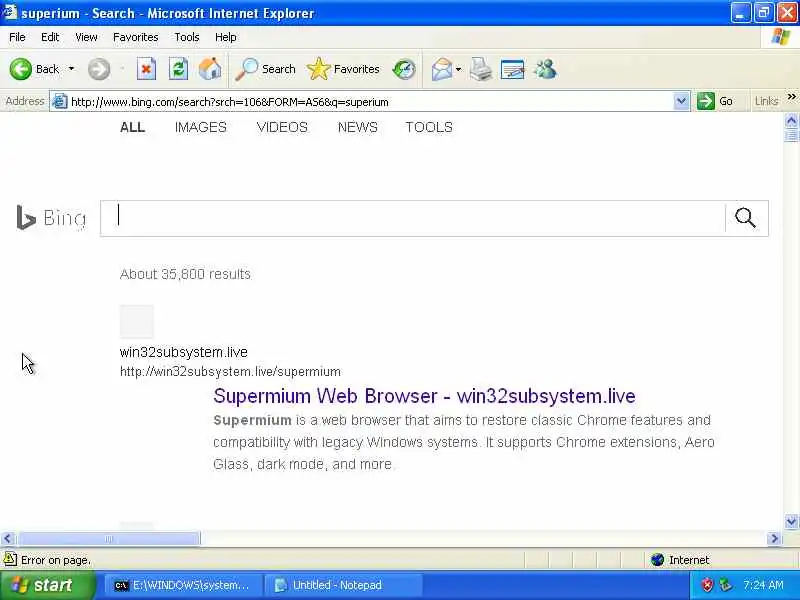Click the vertical scrollbar thumb
Screen dimensions: 800x600
[791, 135]
